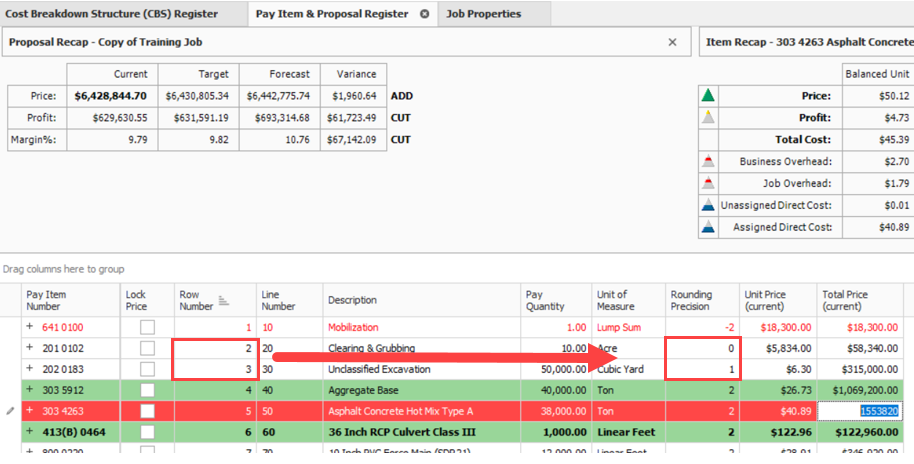The height and width of the screenshot is (464, 914).
Task: Click the Business Overhead pyramid icon
Action: 708,161
